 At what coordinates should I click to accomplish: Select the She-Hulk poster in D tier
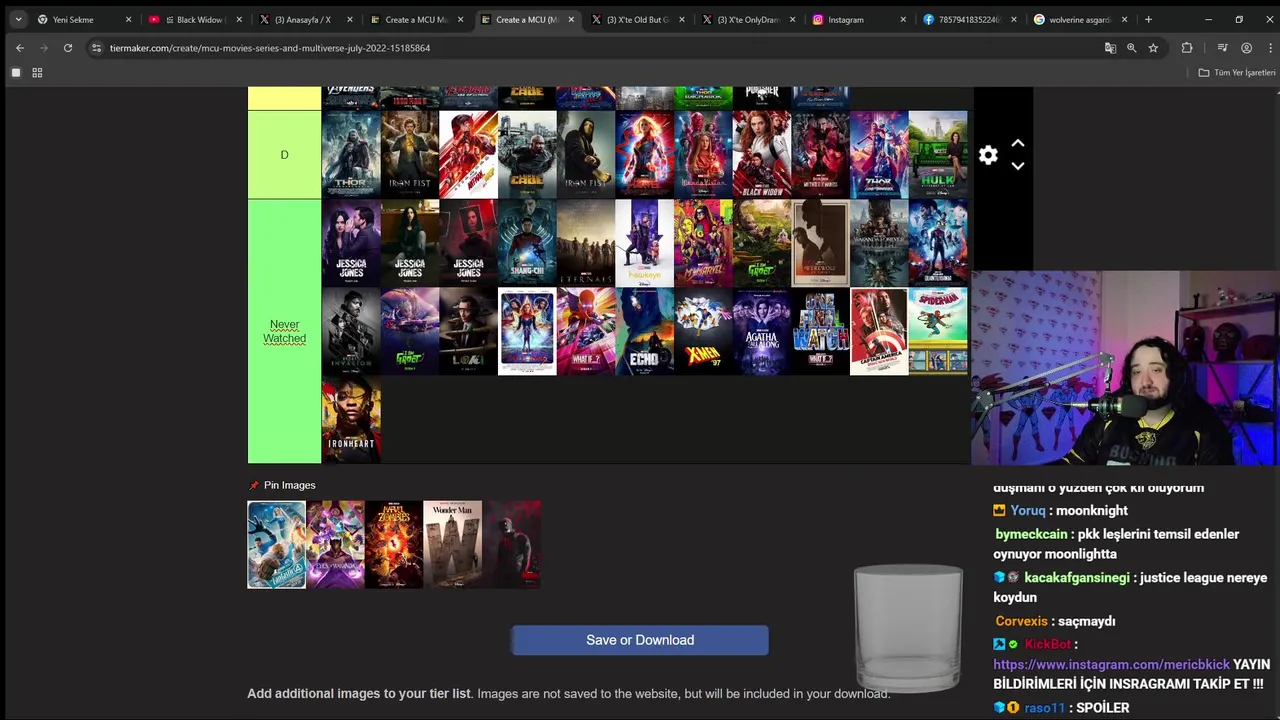[x=938, y=155]
